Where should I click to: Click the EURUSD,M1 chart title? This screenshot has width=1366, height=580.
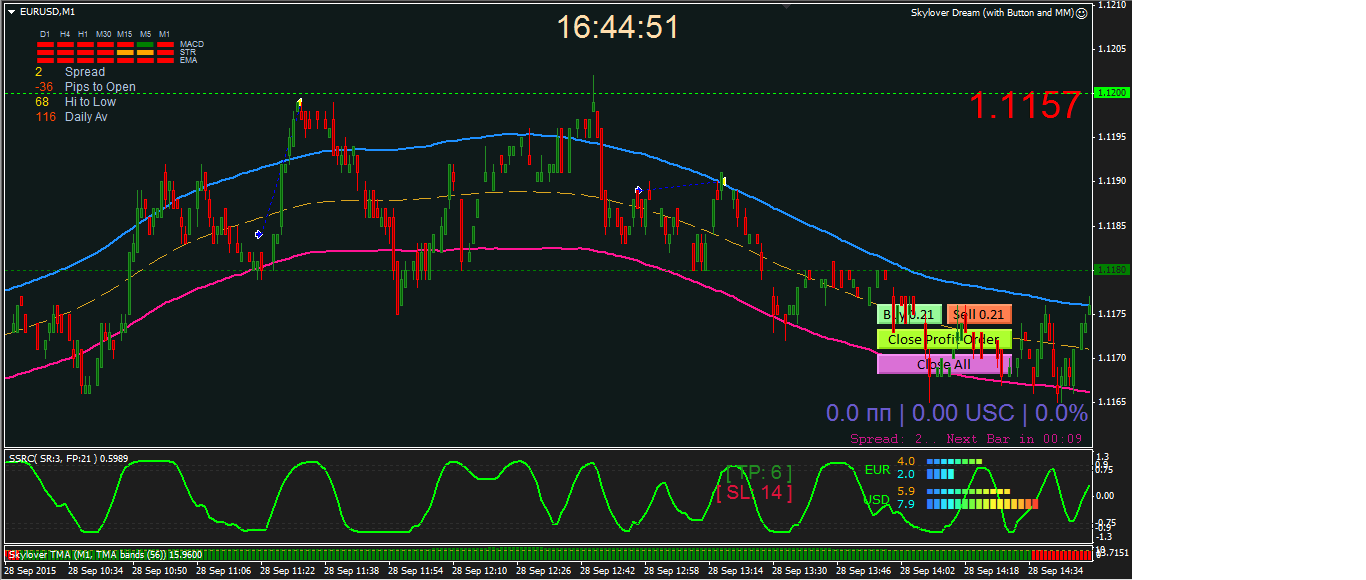pyautogui.click(x=47, y=11)
